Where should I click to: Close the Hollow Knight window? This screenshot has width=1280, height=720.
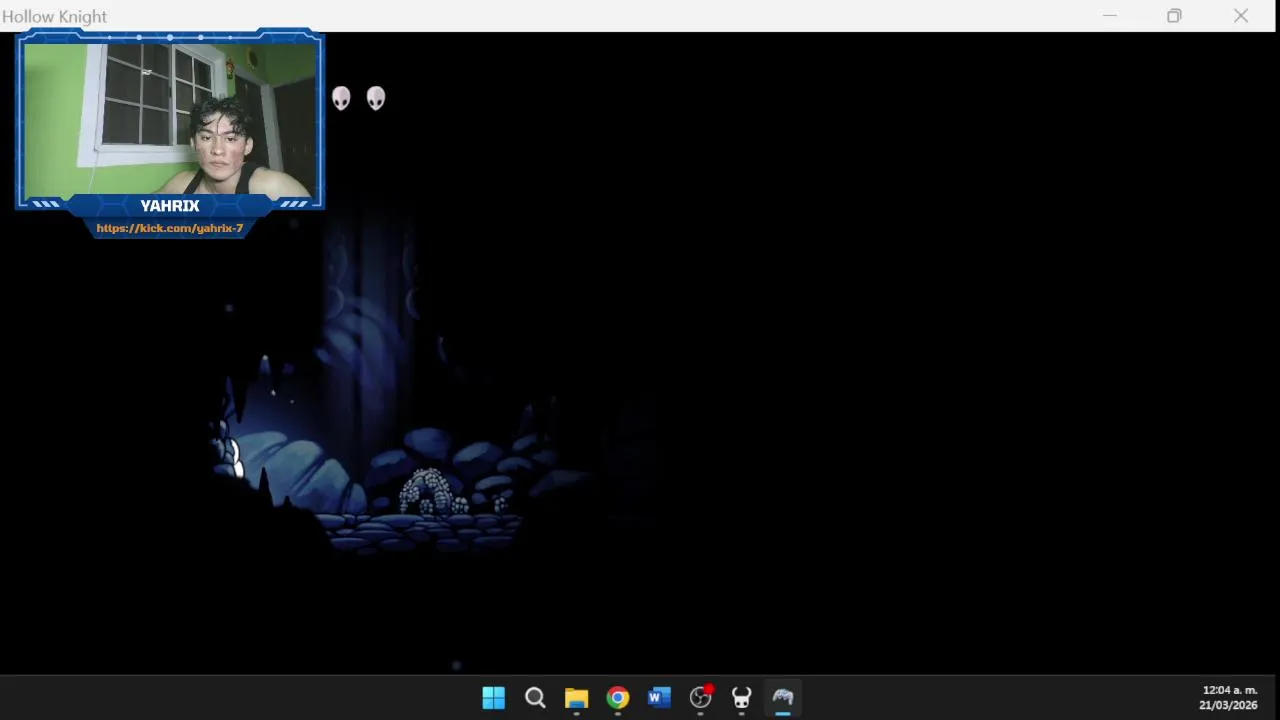(x=1241, y=16)
